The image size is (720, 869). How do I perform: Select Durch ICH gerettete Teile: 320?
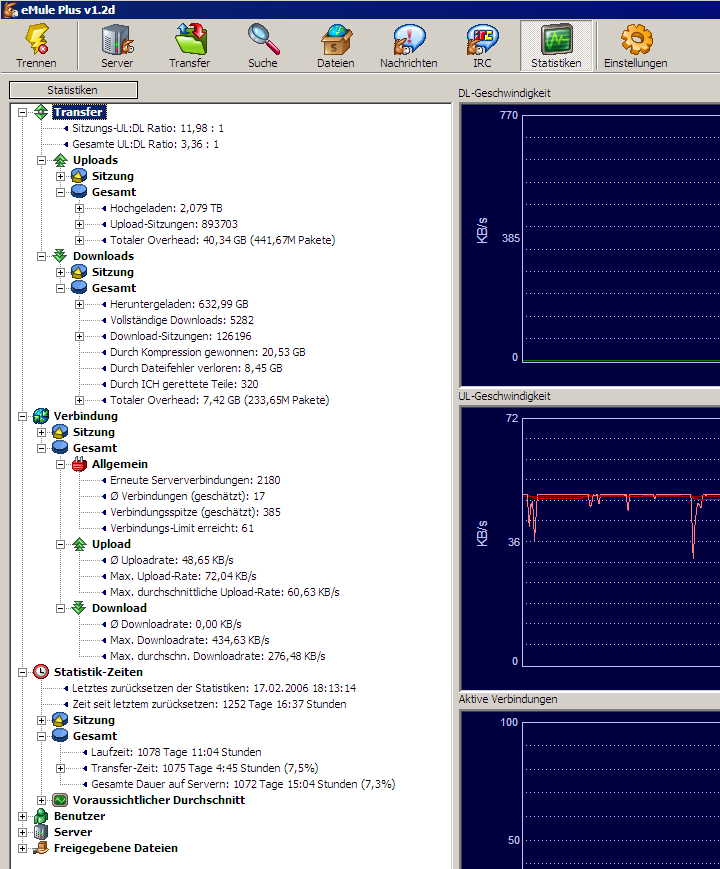click(184, 385)
